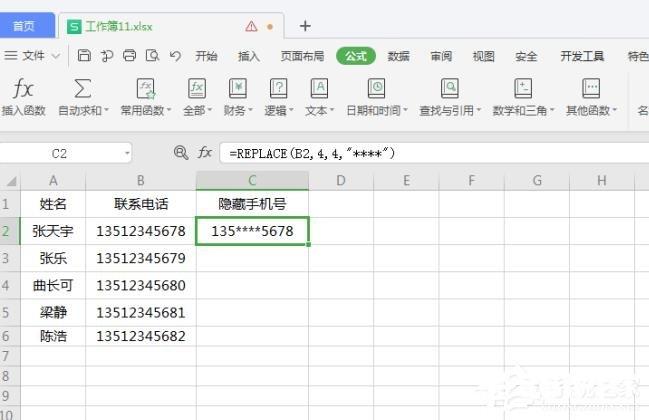
Task: Open the Text functions icon
Action: [x=319, y=89]
